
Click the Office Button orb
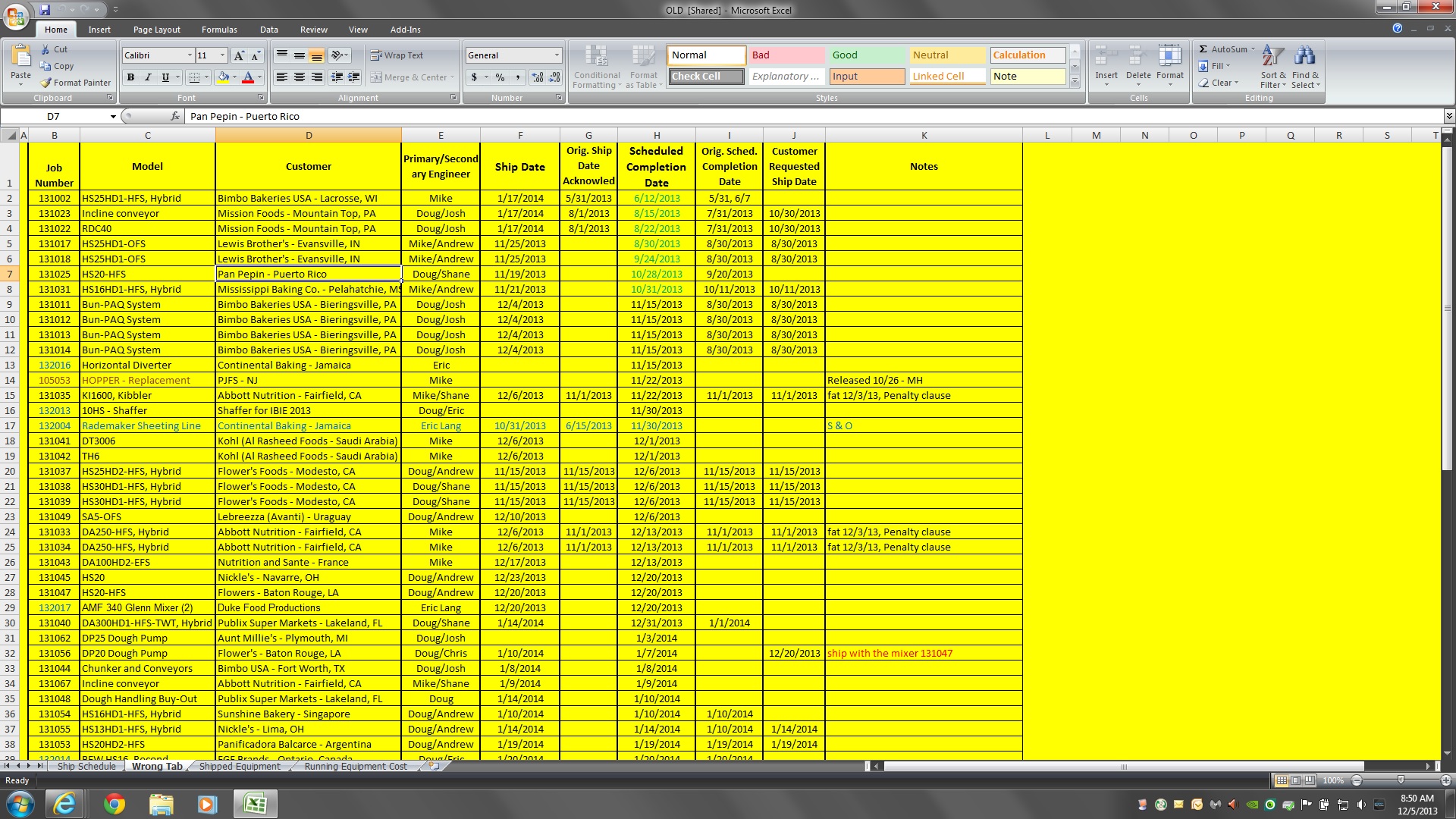pos(16,15)
